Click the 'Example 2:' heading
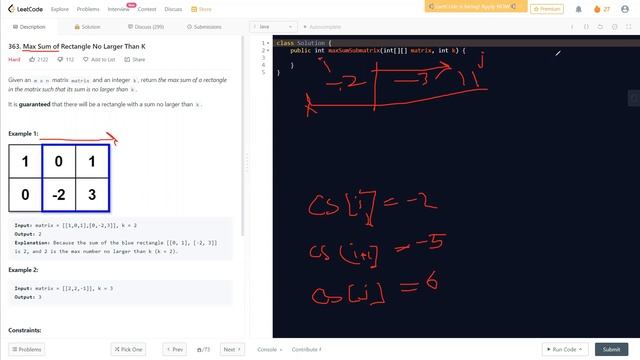 point(23,270)
